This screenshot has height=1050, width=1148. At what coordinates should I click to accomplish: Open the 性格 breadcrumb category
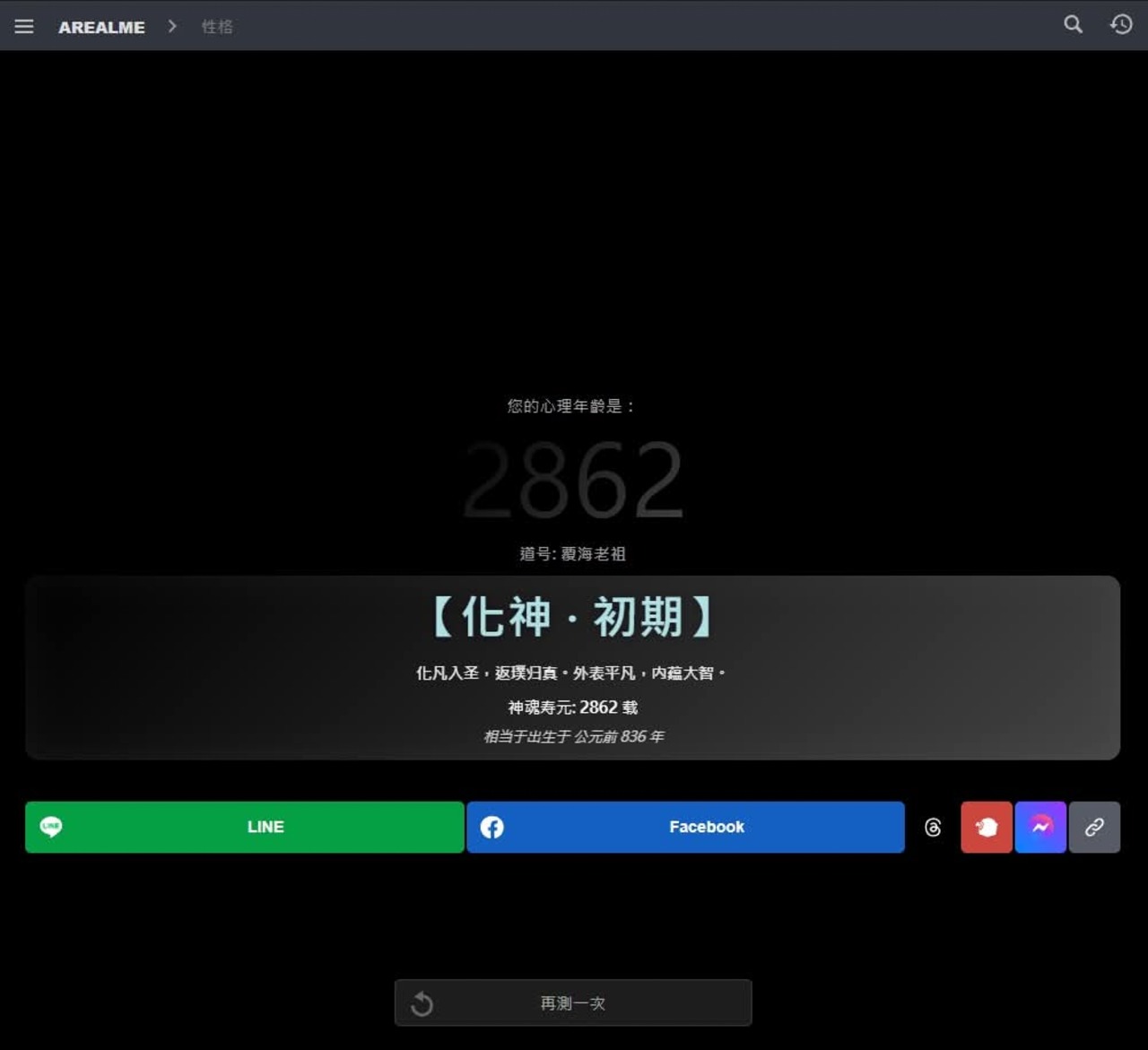(x=217, y=27)
